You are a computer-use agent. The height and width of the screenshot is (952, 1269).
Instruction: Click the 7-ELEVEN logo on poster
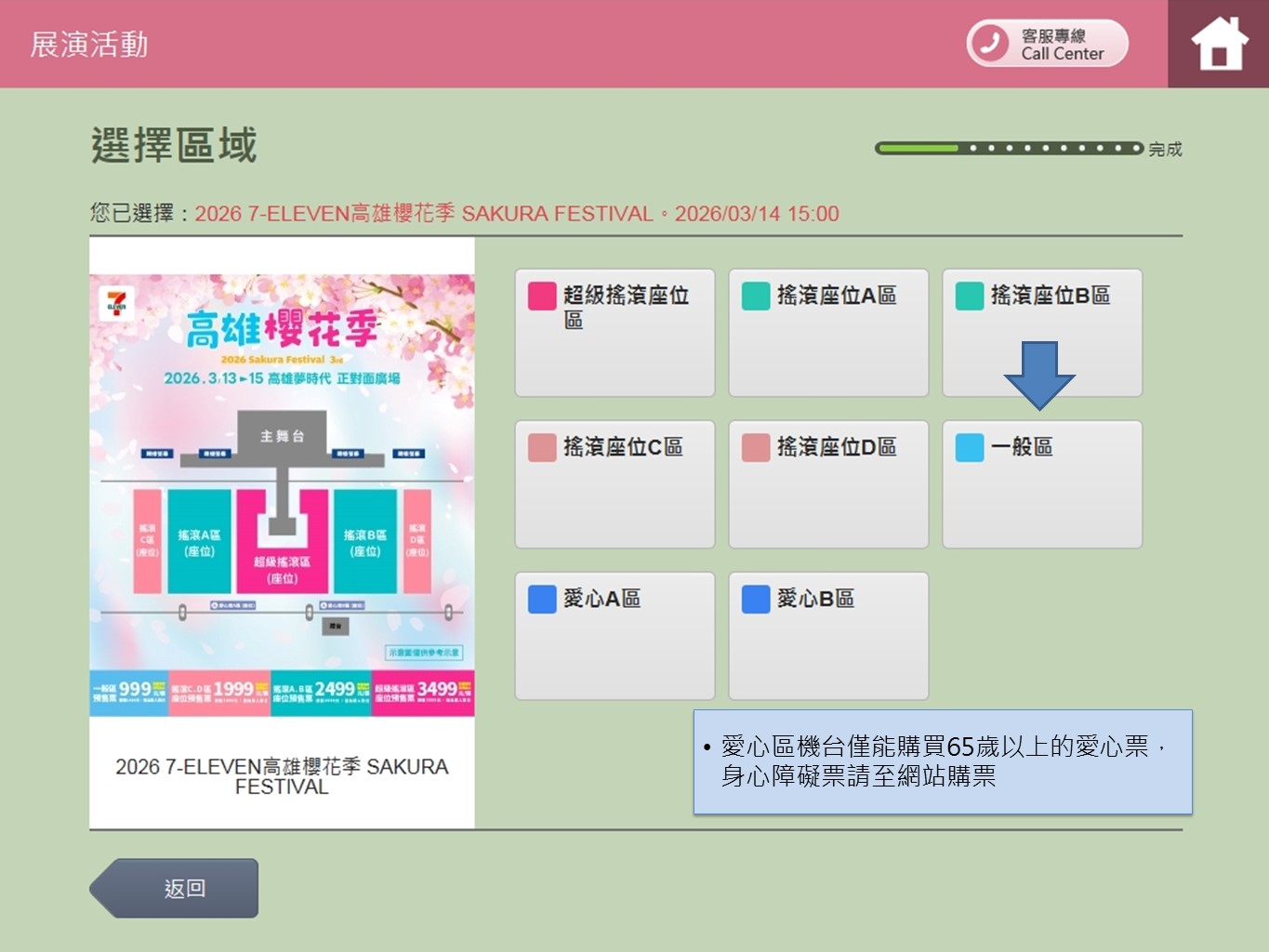pos(116,304)
